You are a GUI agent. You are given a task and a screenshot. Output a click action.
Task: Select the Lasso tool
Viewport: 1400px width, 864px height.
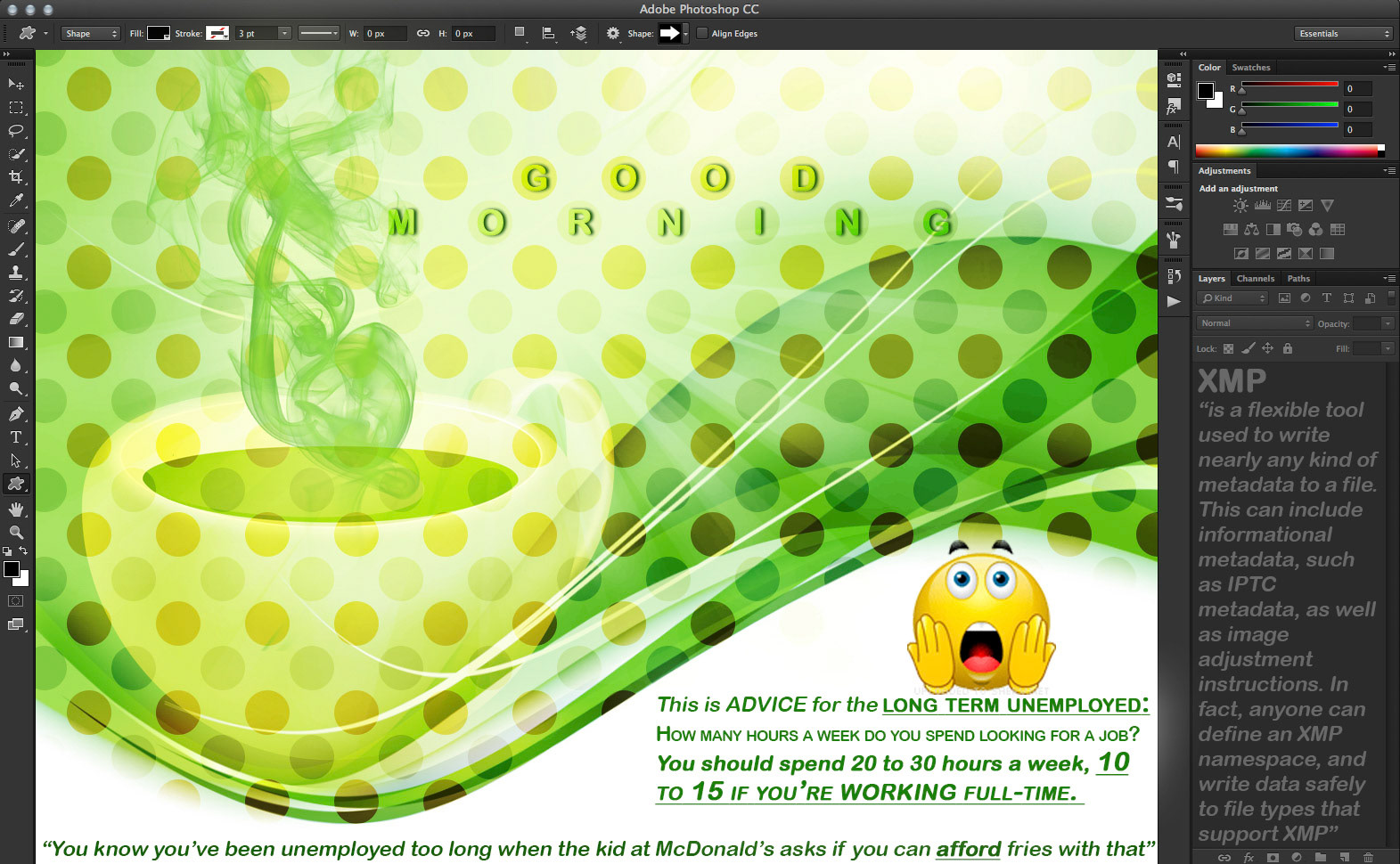click(x=16, y=131)
